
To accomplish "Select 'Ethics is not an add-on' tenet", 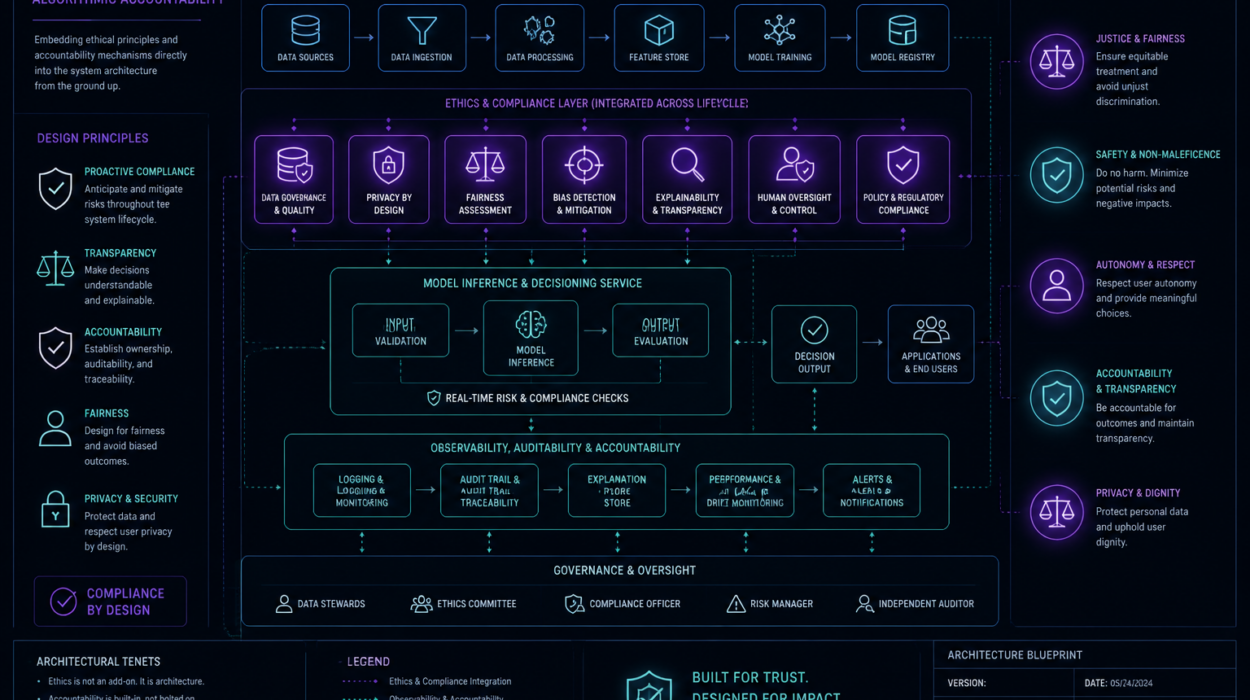I will point(126,681).
